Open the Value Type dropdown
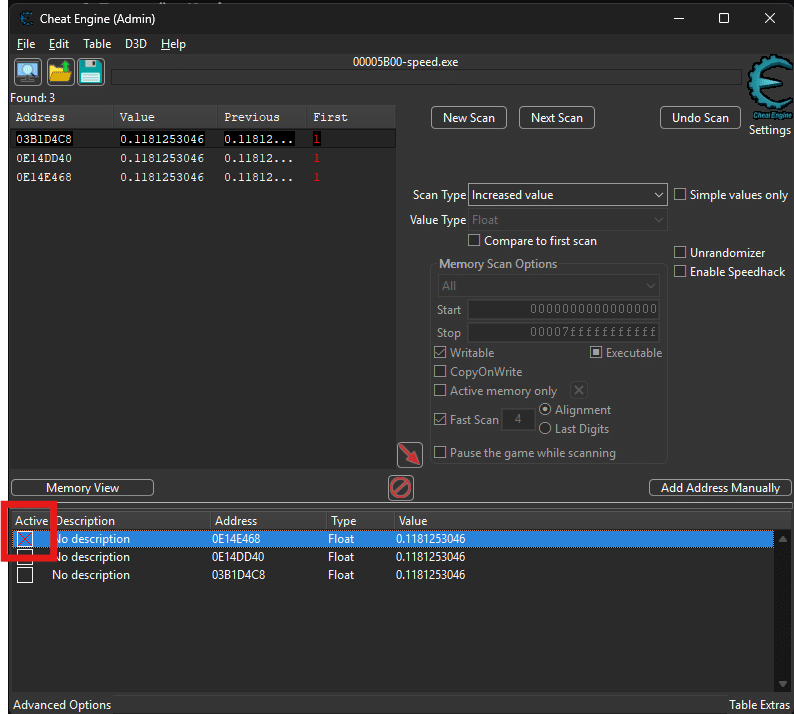Viewport: 794px width, 714px height. tap(567, 220)
